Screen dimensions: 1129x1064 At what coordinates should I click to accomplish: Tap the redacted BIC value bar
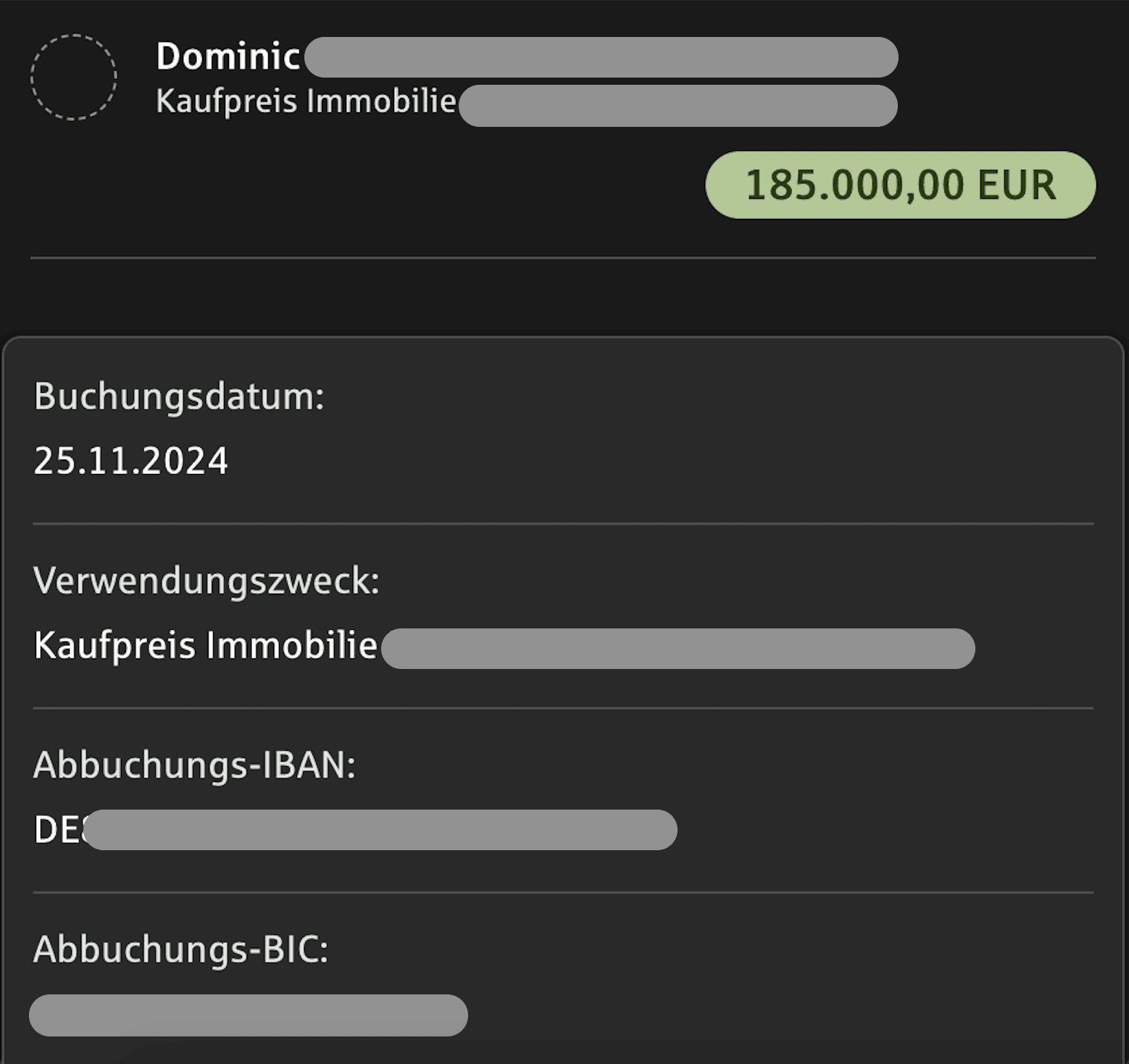250,1015
